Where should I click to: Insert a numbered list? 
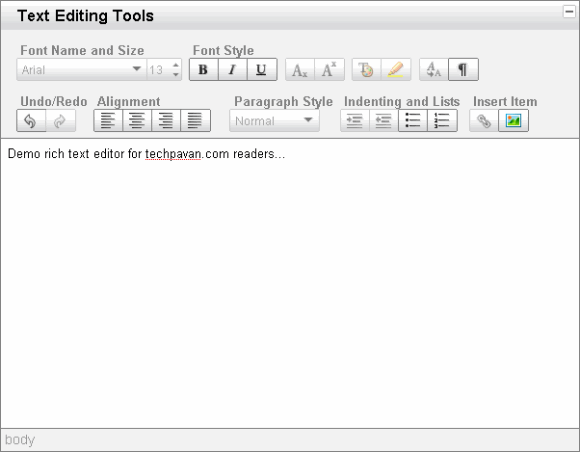(x=442, y=121)
